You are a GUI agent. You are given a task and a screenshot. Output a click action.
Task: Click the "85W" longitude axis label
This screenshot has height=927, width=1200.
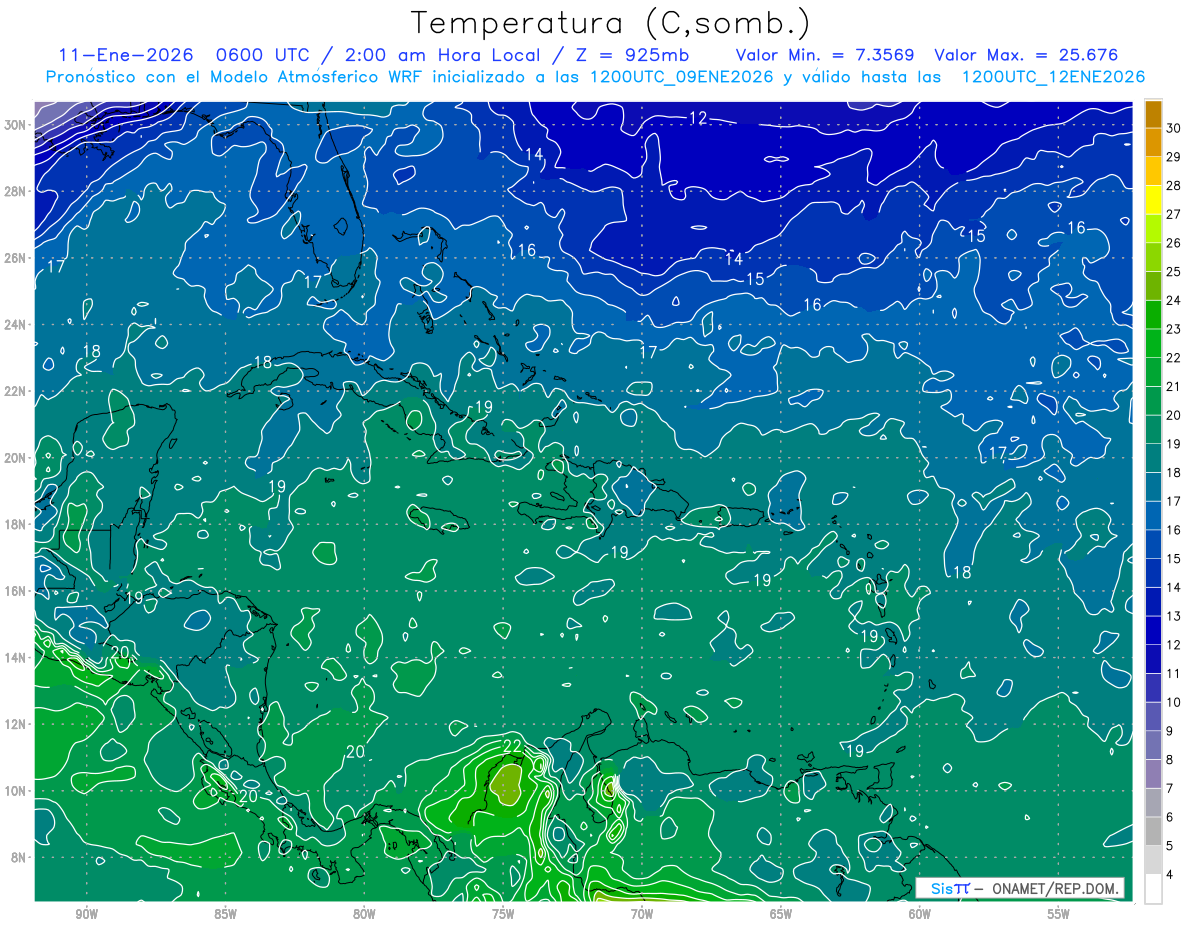[225, 914]
